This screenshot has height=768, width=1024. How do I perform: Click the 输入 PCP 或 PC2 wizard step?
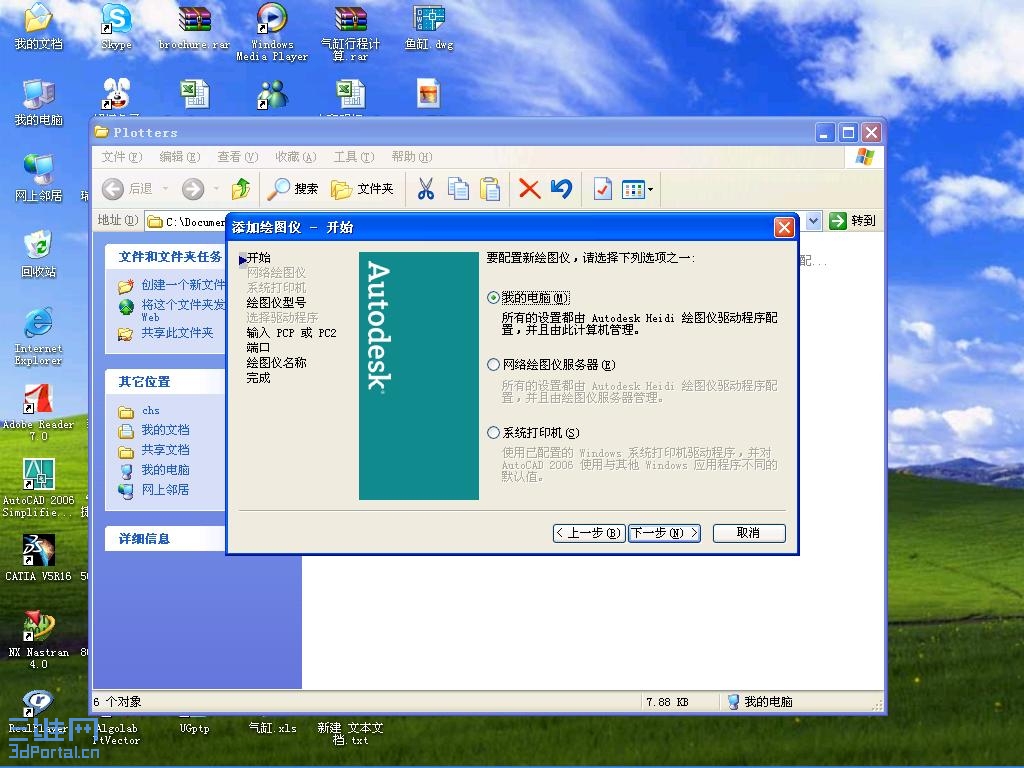(291, 332)
